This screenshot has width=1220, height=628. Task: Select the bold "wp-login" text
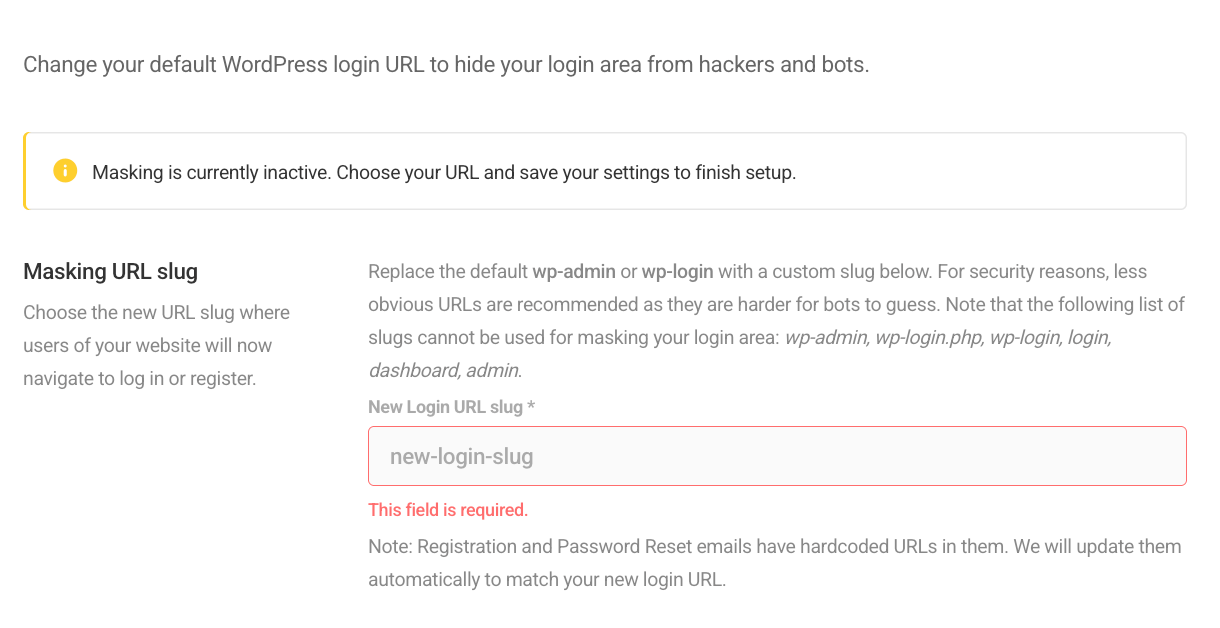(677, 271)
